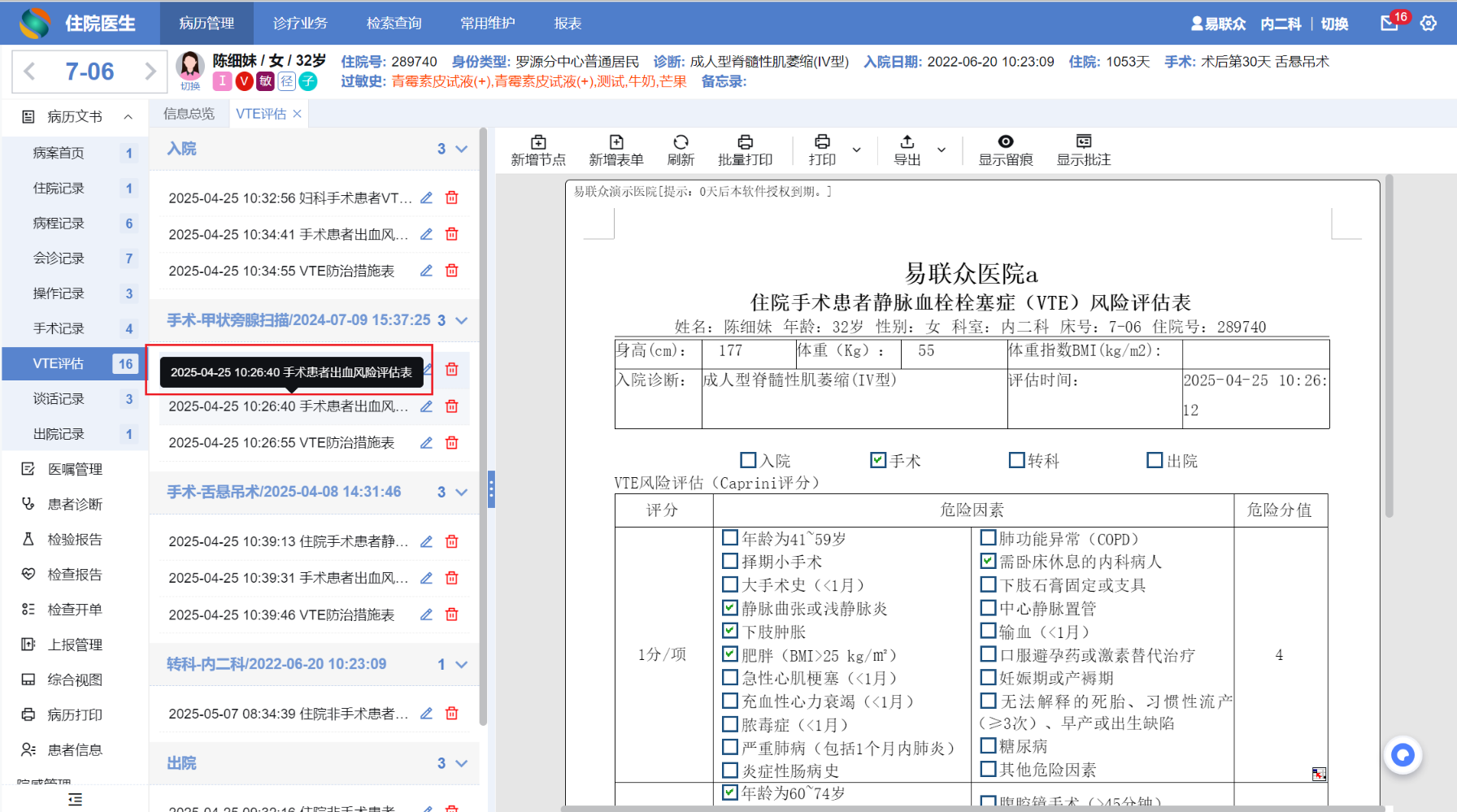Click the 批量打印 printer icon
Viewport: 1457px width, 812px height.
745,142
